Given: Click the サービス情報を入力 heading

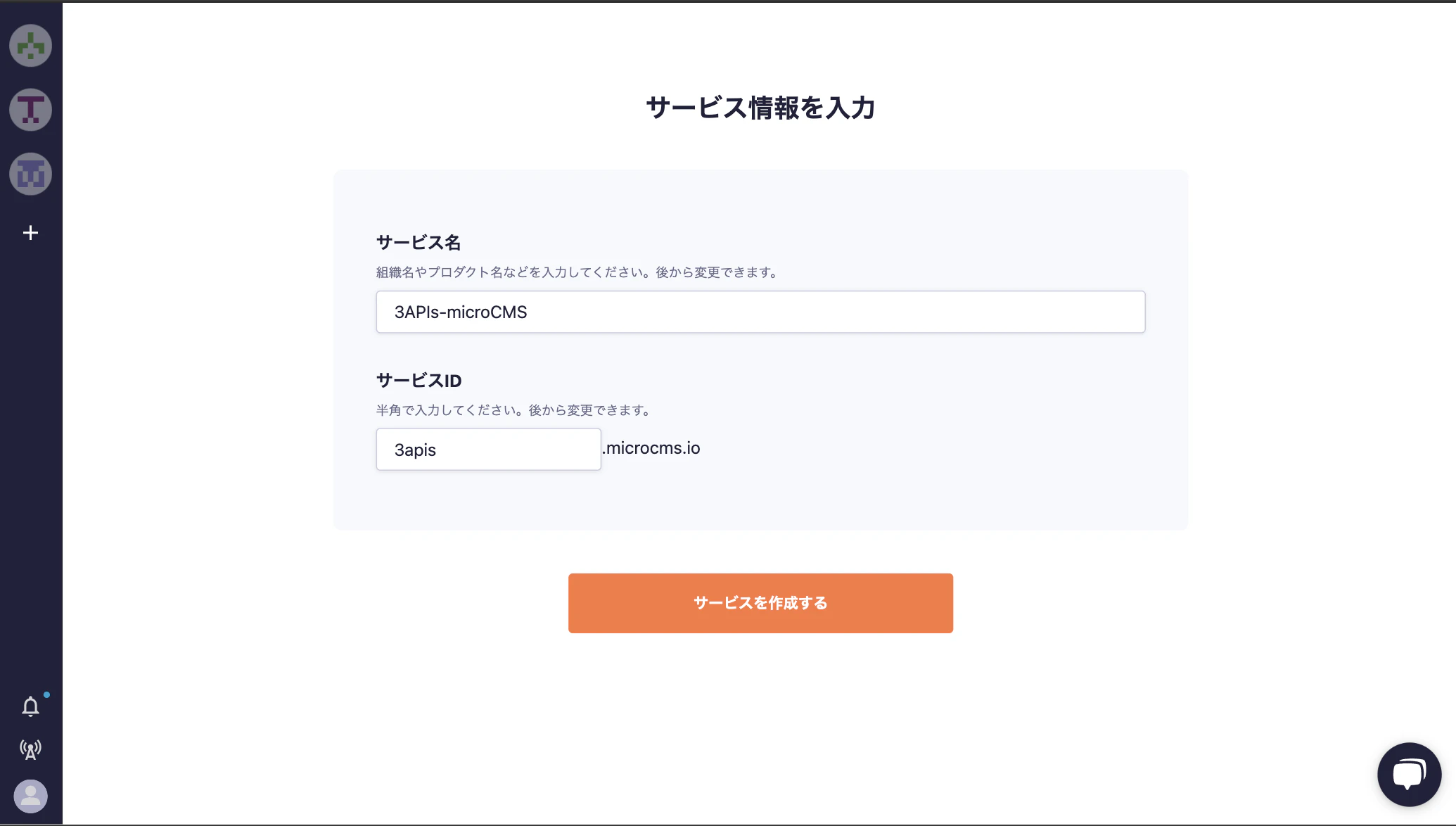Looking at the screenshot, I should [760, 108].
